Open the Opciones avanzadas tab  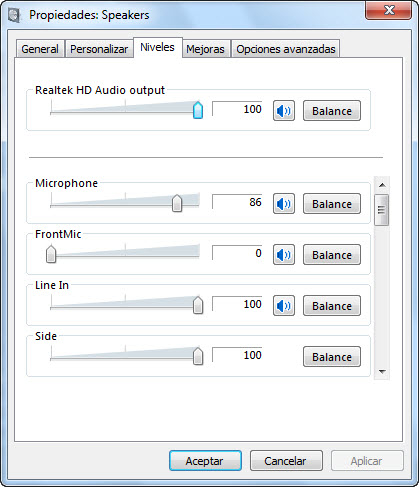click(x=286, y=49)
